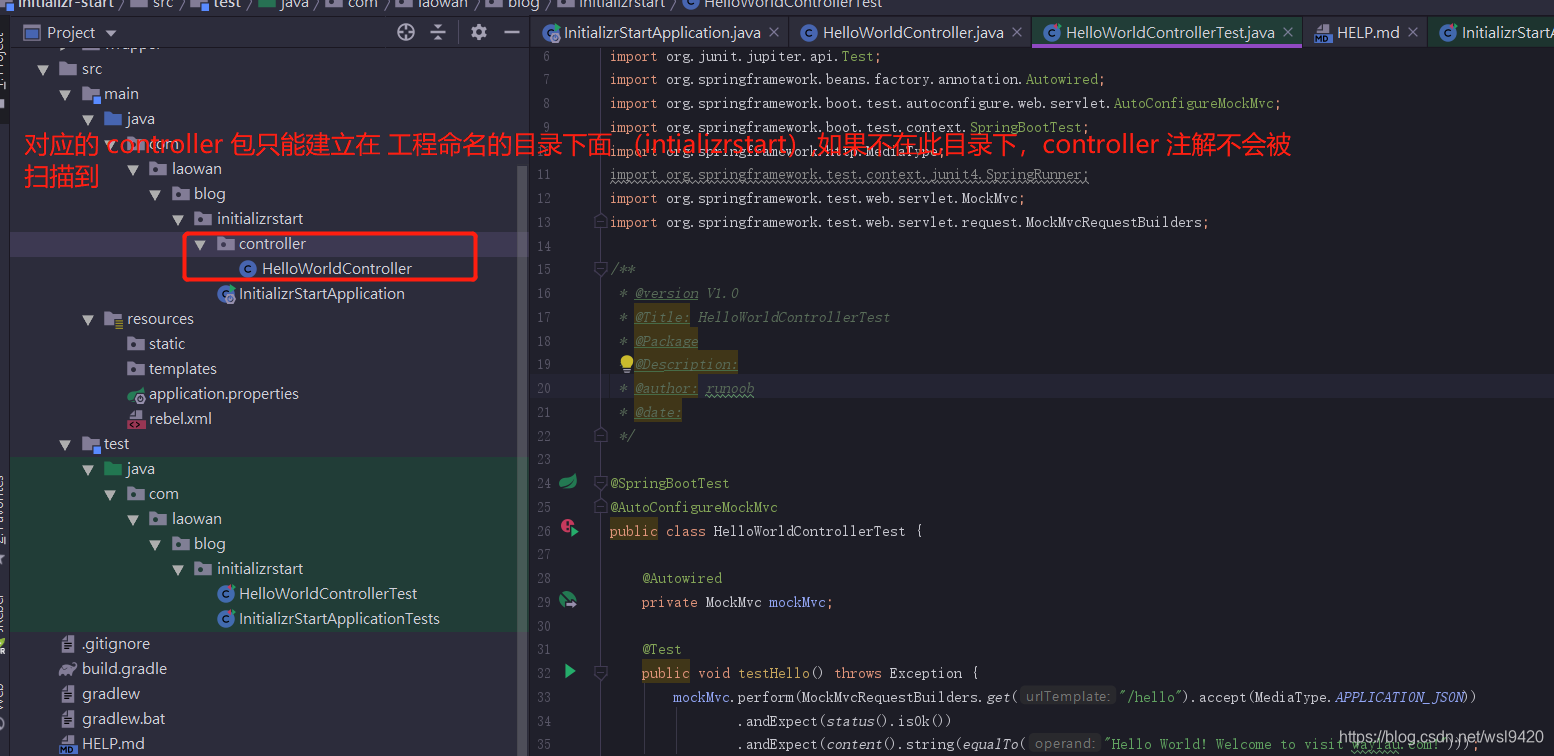Viewport: 1554px width, 756px height.
Task: Click the HelloWorldController class icon in the tree
Action: coord(249,268)
